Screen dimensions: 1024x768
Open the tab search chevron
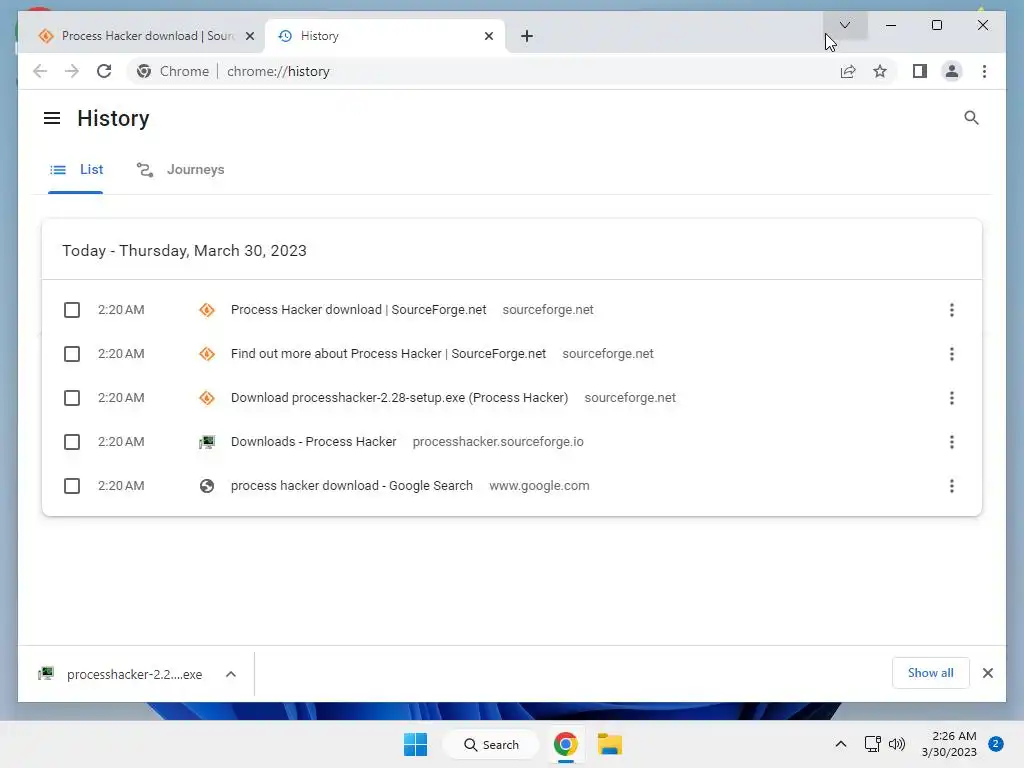pos(844,25)
